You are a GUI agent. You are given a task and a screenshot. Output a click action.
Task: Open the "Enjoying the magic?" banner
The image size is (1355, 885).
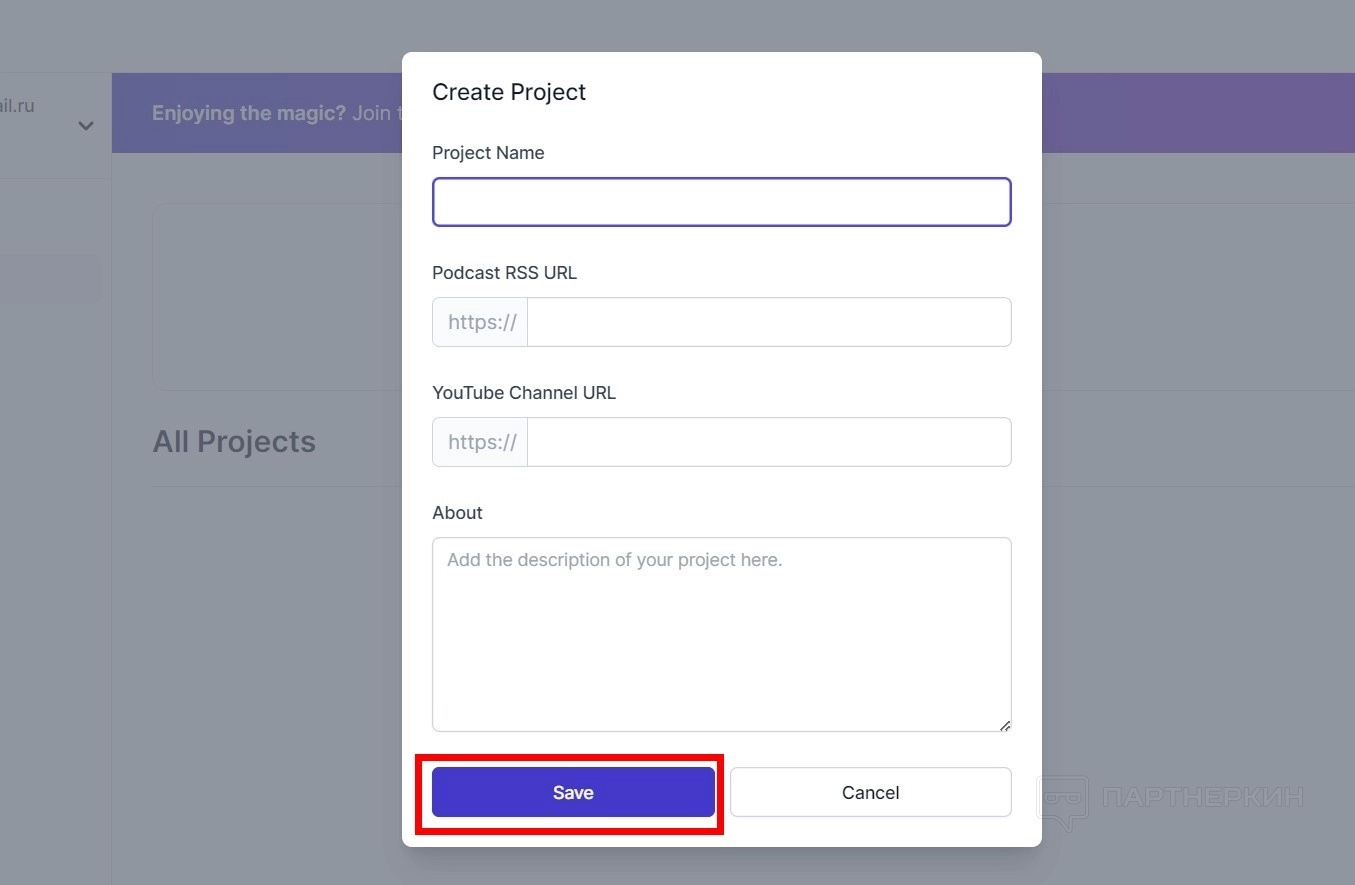(270, 113)
